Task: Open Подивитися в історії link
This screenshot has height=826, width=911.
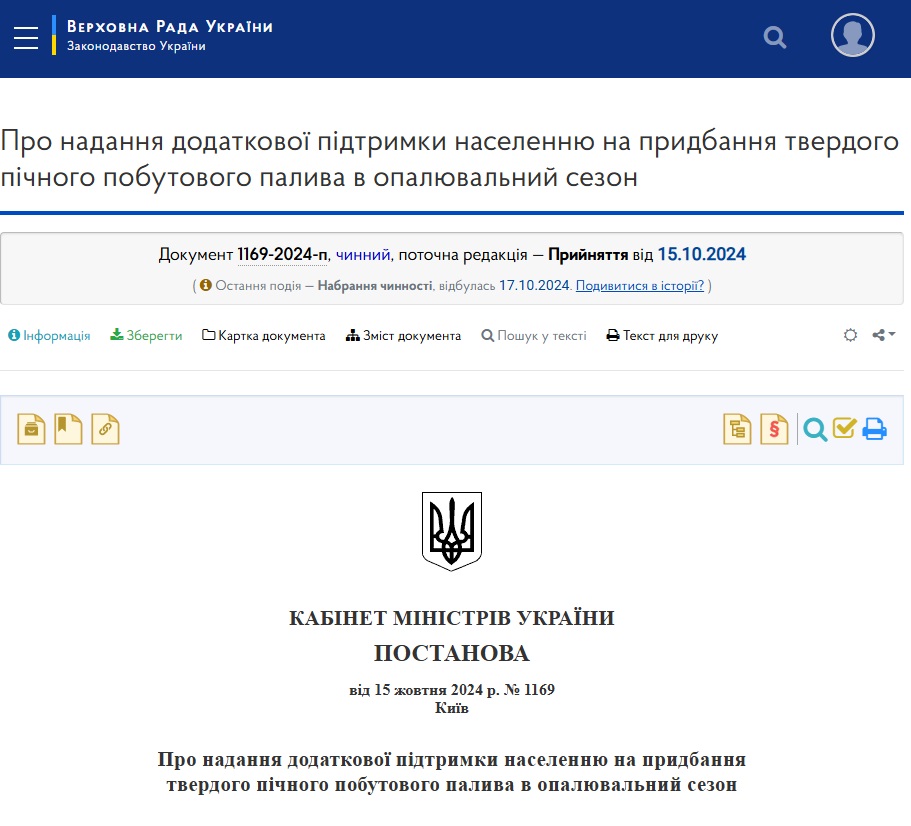Action: [x=640, y=286]
